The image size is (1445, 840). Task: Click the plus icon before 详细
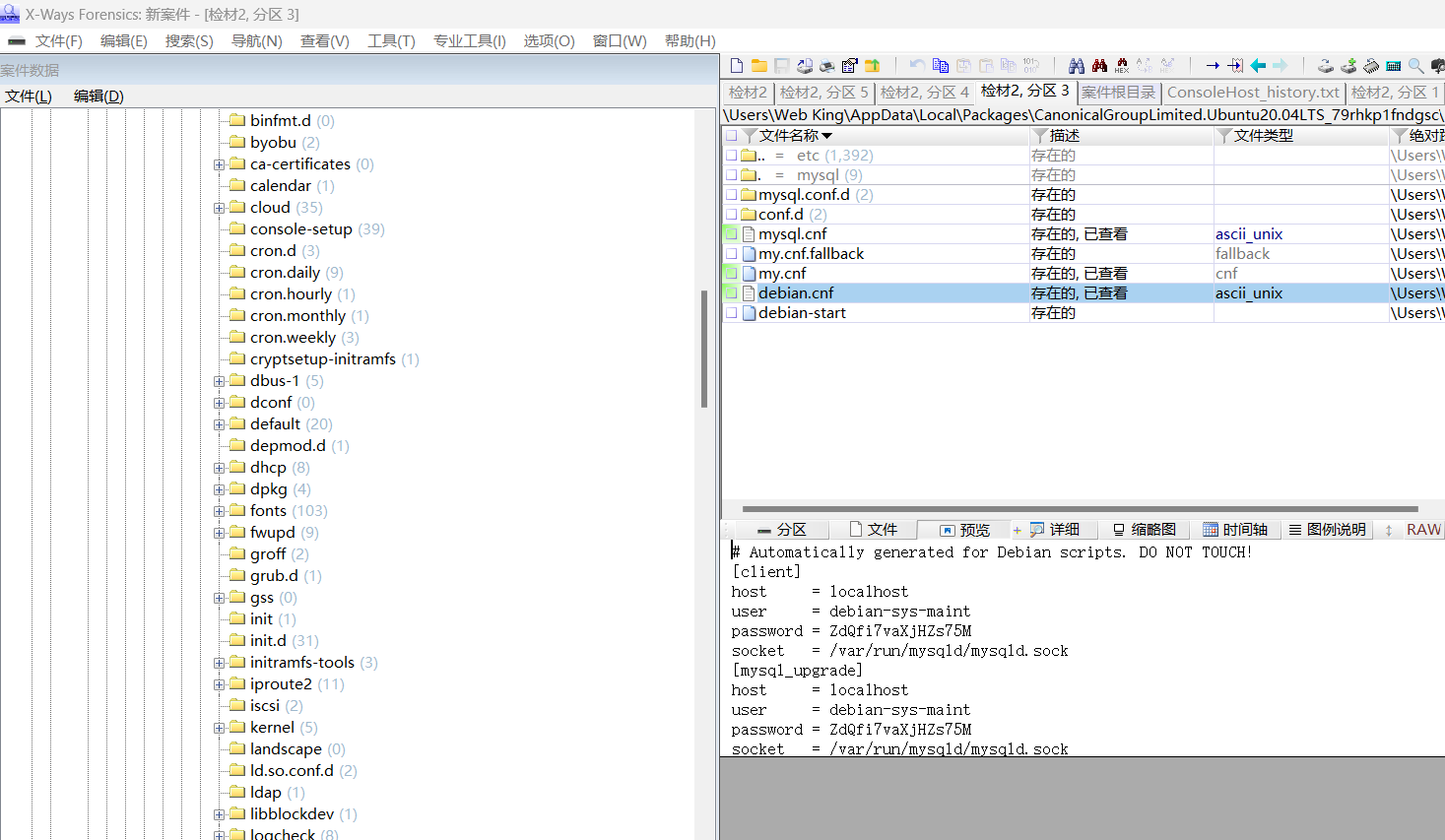click(x=1018, y=530)
